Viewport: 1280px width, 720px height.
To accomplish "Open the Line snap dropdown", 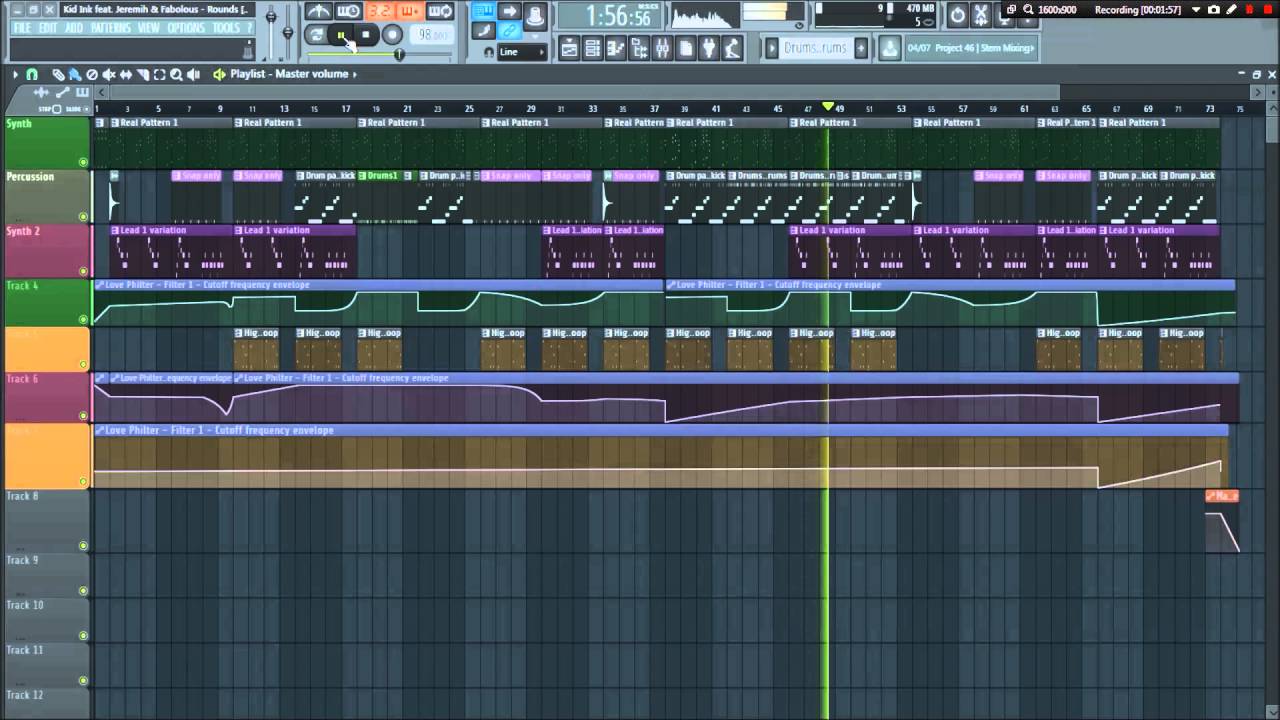I will click(x=522, y=52).
